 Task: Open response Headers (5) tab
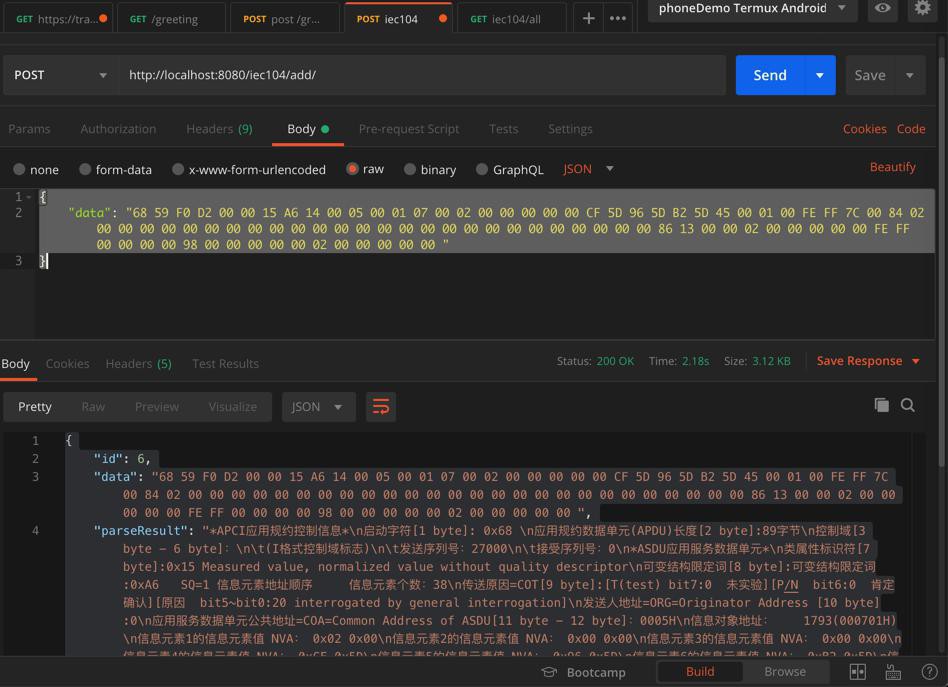[x=138, y=363]
